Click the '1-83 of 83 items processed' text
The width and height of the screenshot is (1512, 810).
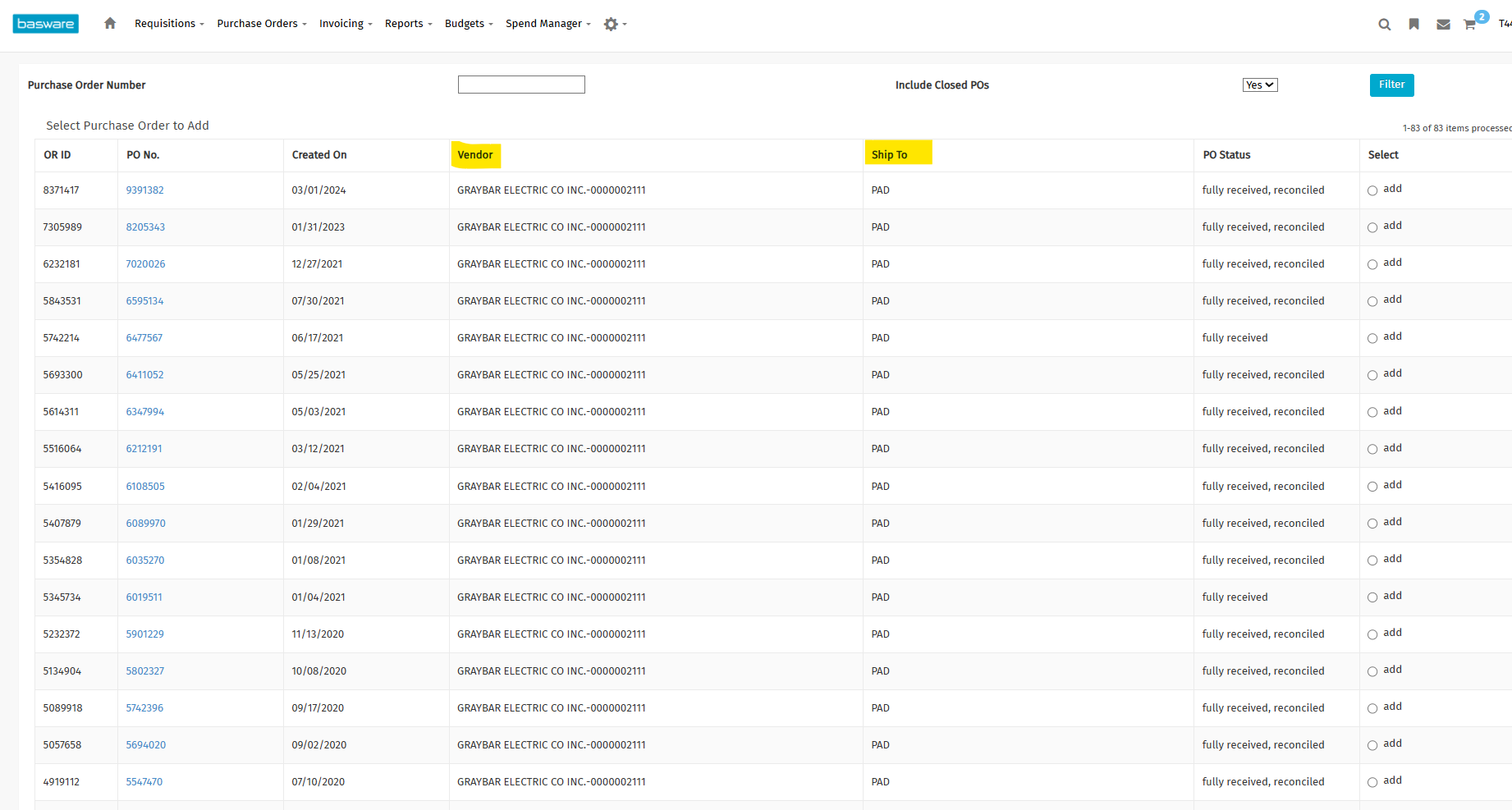click(1457, 128)
